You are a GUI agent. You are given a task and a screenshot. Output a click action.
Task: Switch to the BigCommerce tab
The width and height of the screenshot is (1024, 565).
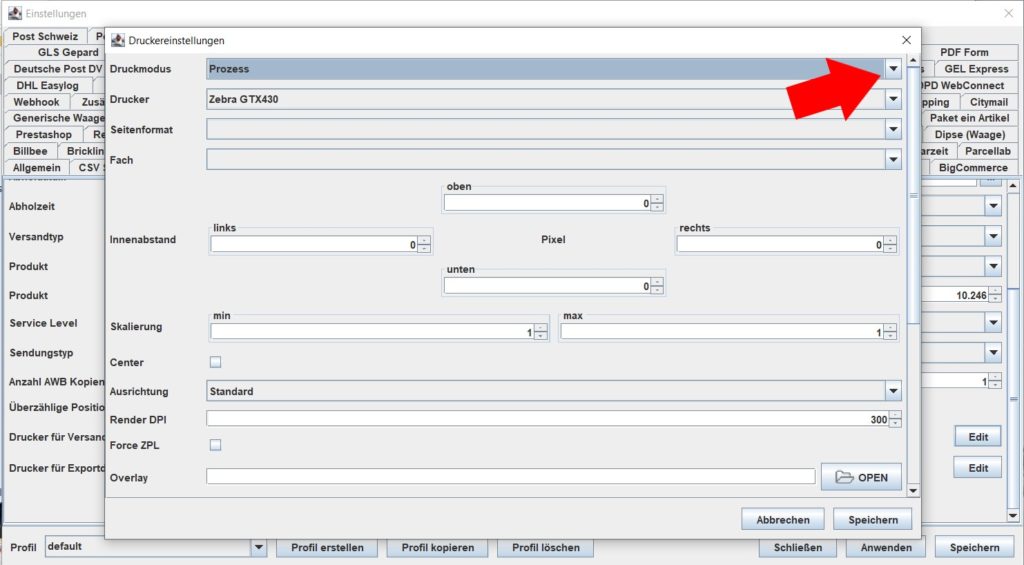(973, 167)
